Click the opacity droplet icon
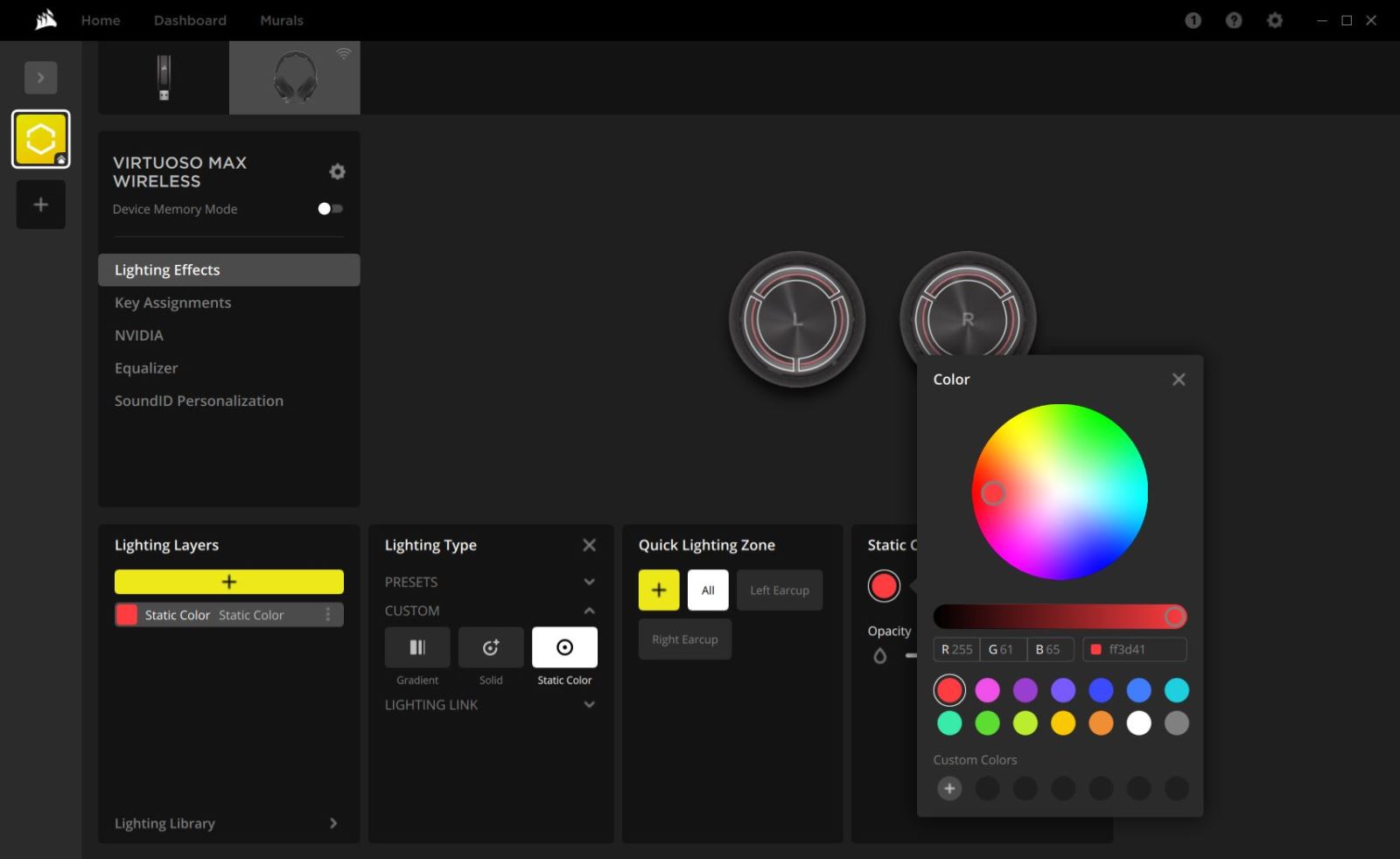Image resolution: width=1400 pixels, height=859 pixels. click(880, 655)
